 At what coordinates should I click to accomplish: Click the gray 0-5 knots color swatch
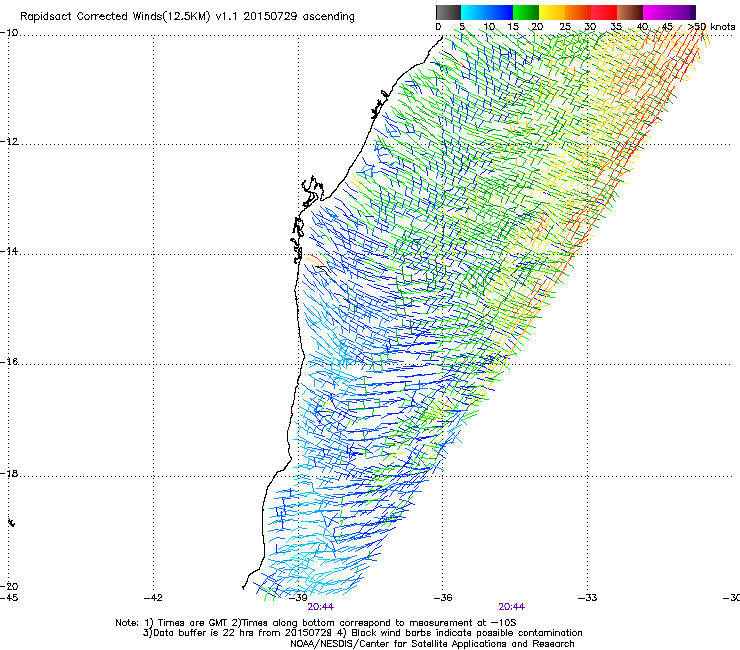point(448,12)
